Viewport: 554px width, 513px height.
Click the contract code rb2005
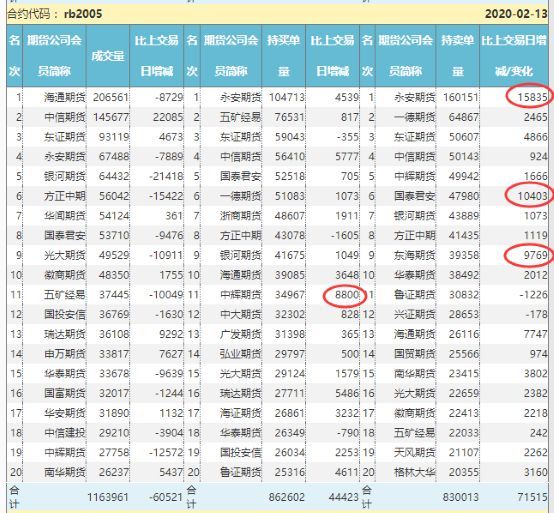tap(83, 14)
